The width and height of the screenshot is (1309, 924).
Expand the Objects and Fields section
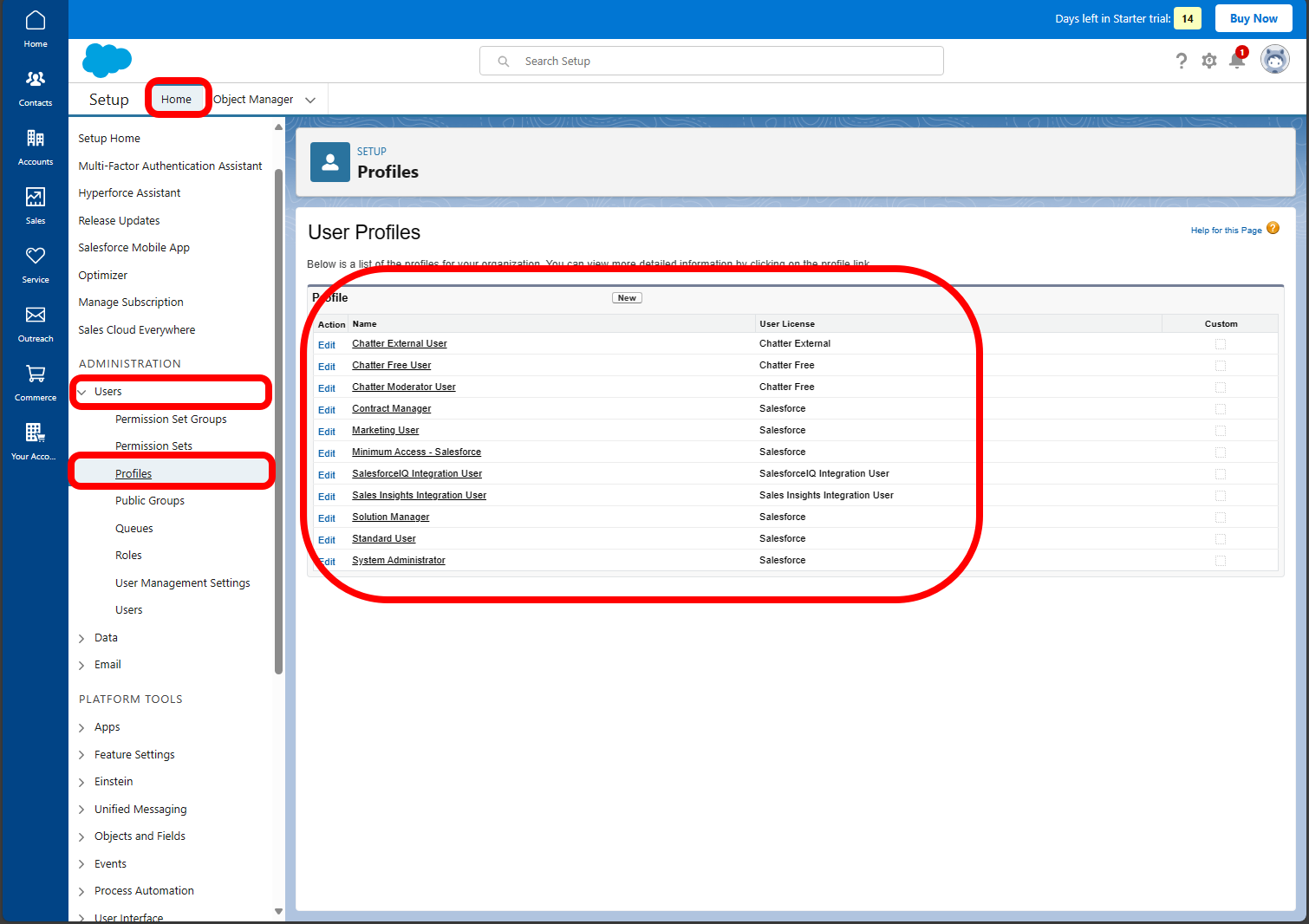pos(82,836)
